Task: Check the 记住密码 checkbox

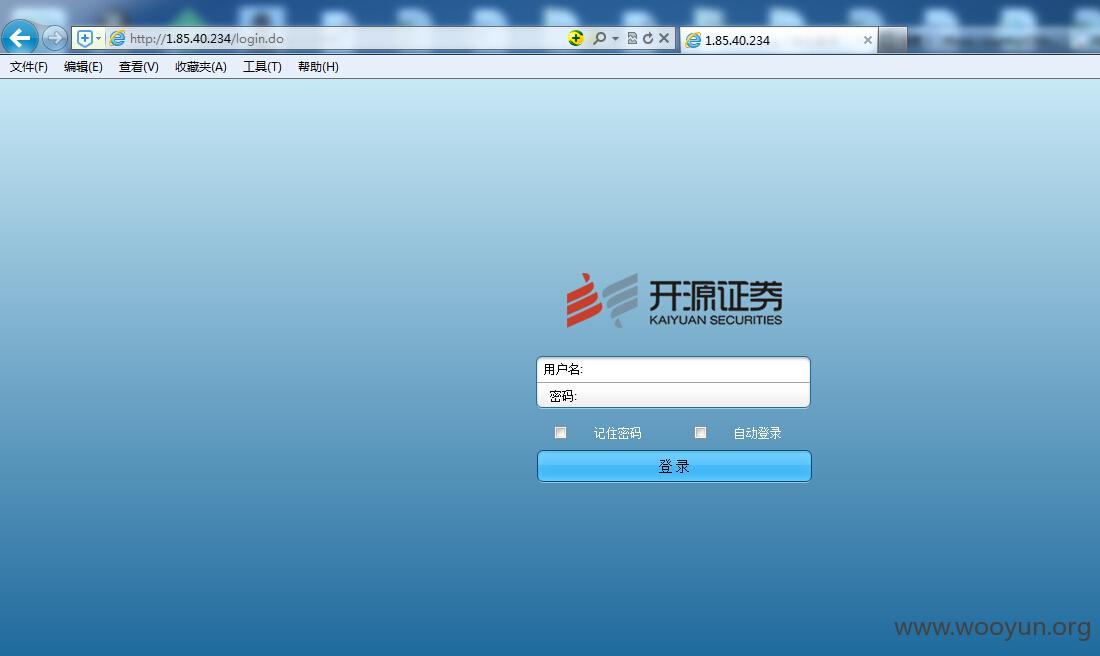Action: [561, 432]
